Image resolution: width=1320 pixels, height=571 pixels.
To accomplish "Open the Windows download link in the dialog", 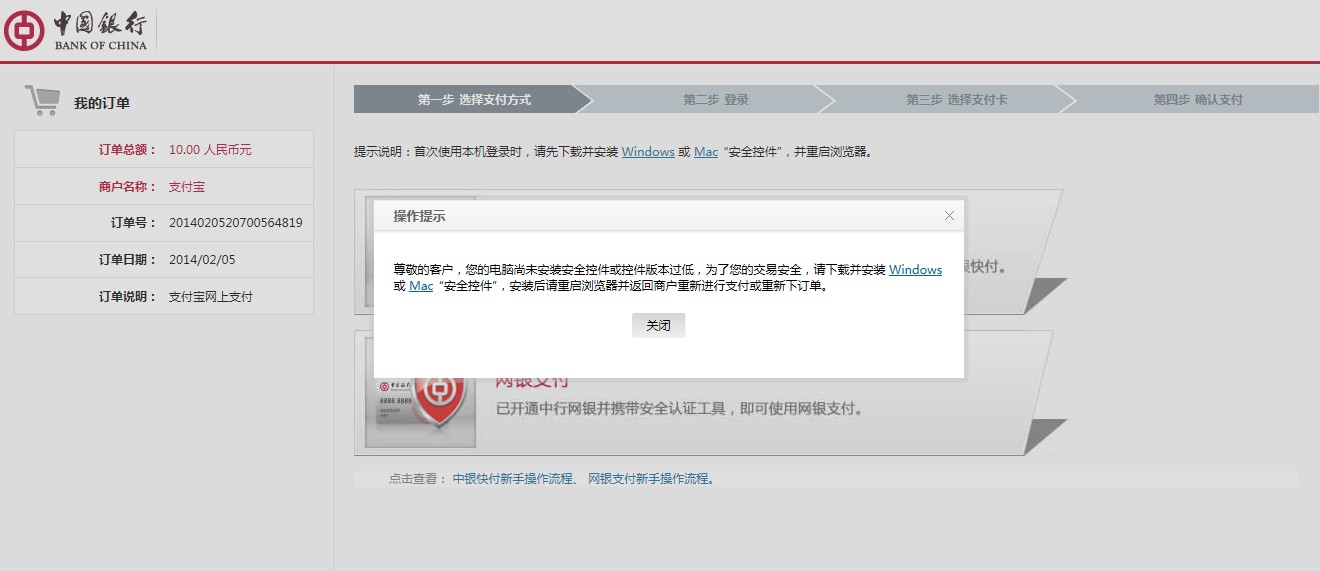I will 915,270.
